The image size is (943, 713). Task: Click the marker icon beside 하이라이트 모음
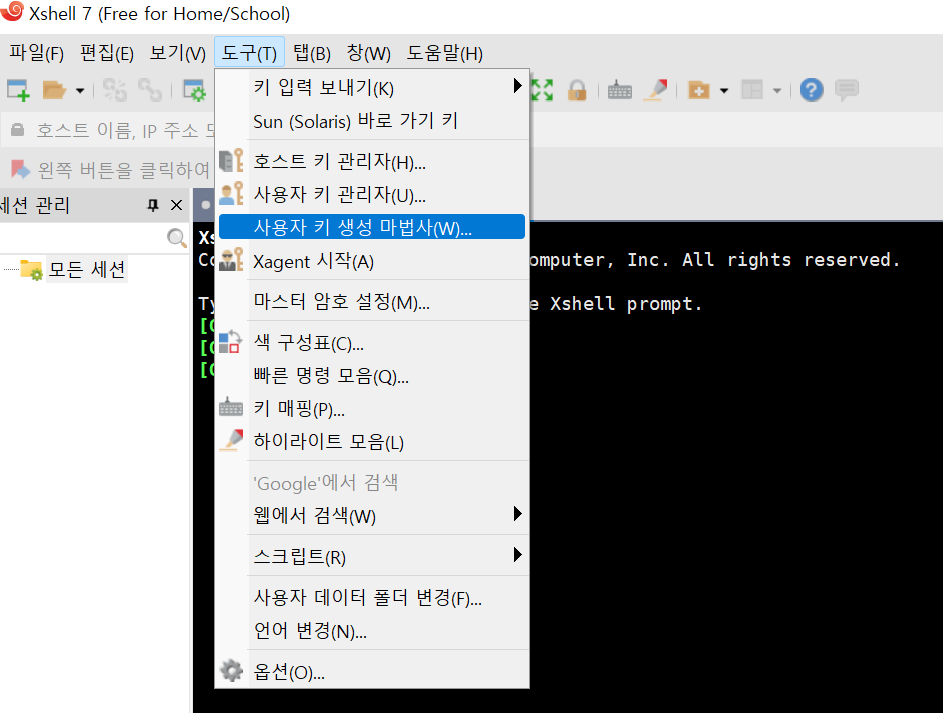coord(232,441)
